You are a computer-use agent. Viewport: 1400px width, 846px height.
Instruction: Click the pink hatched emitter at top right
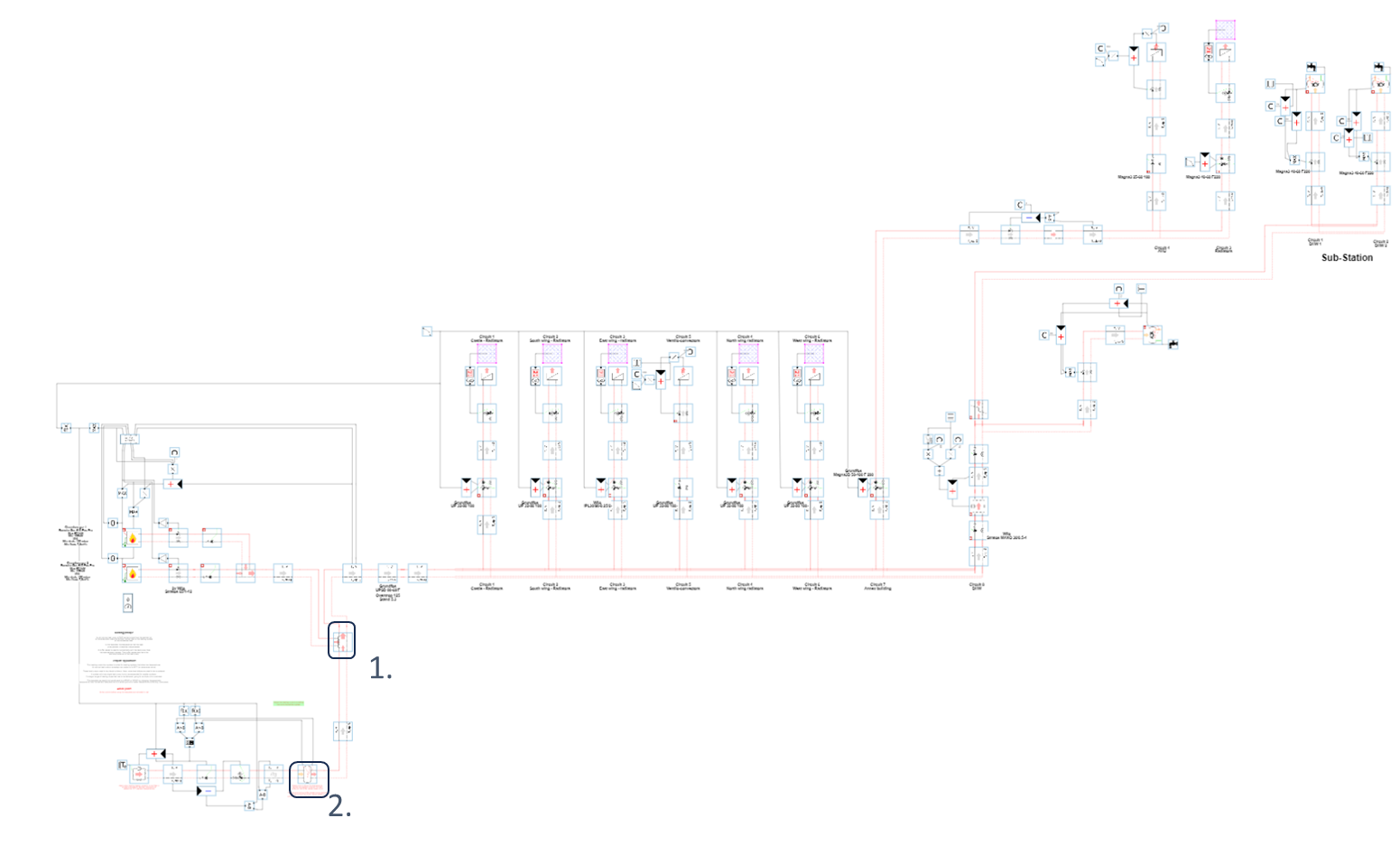(x=1224, y=30)
